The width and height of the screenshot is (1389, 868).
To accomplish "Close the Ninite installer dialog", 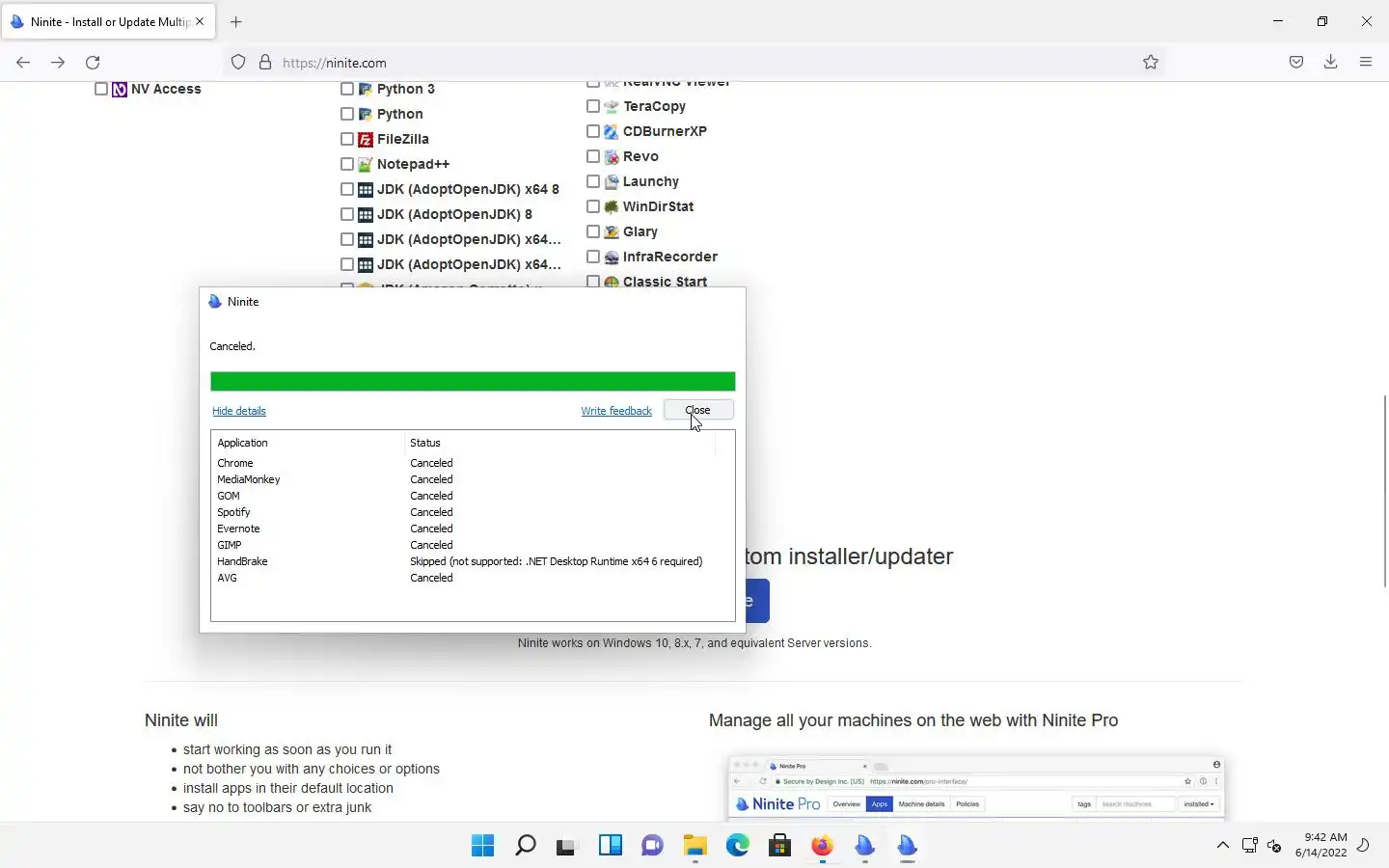I will 698,410.
